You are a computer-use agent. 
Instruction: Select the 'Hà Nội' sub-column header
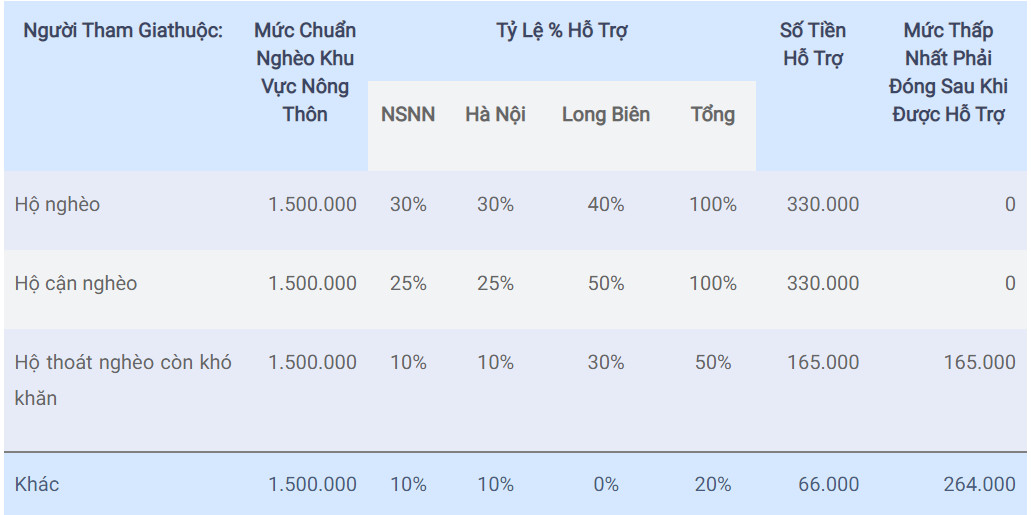495,114
